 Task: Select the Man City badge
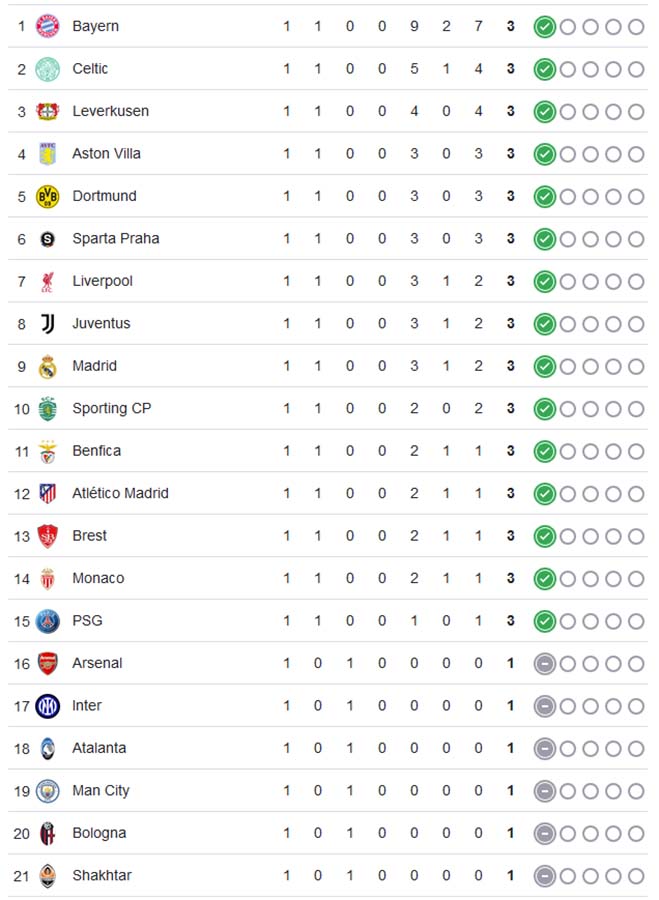coord(47,790)
